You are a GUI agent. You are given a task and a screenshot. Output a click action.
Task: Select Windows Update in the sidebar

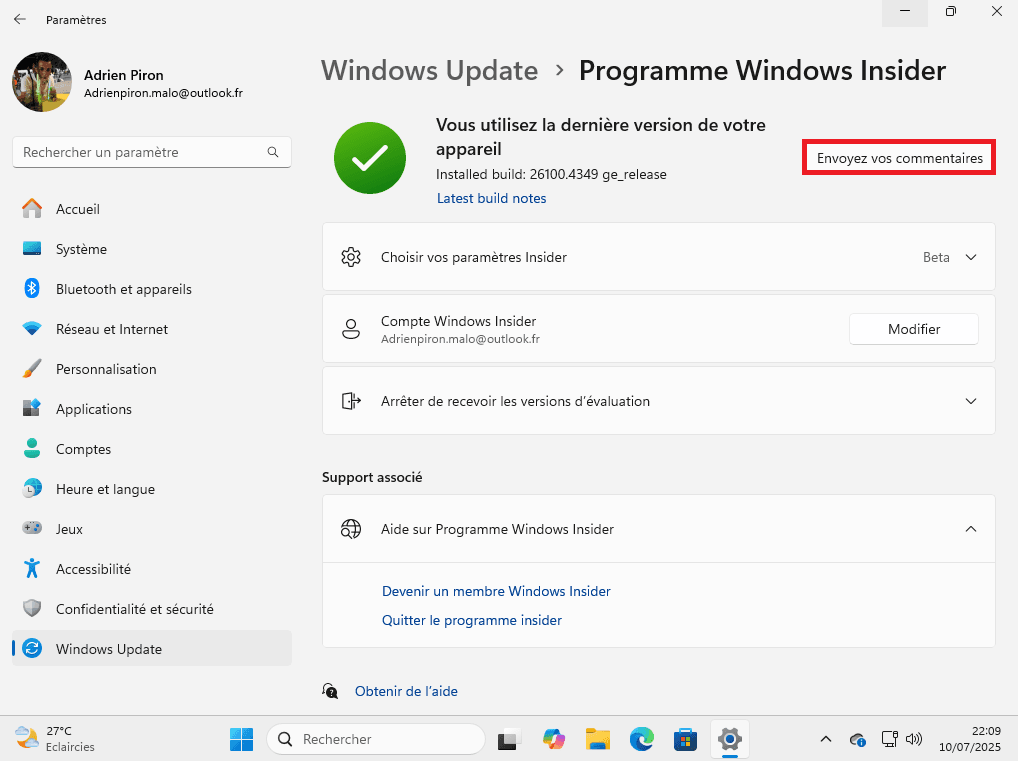[151, 649]
